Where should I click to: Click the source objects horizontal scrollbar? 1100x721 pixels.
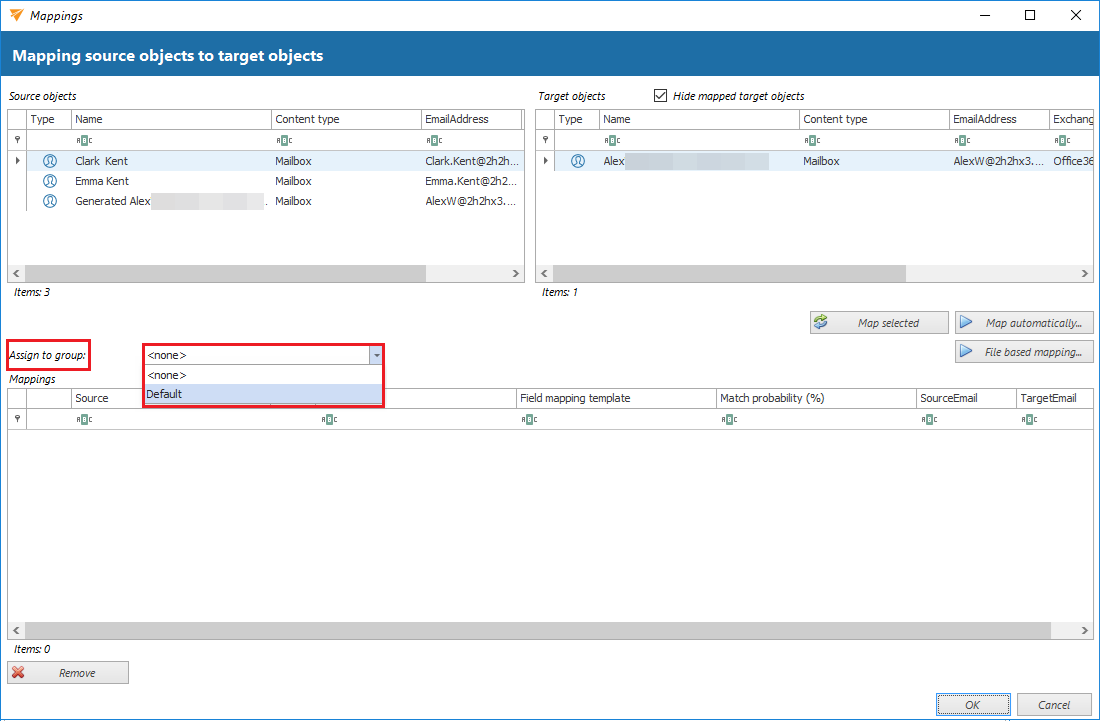click(225, 273)
